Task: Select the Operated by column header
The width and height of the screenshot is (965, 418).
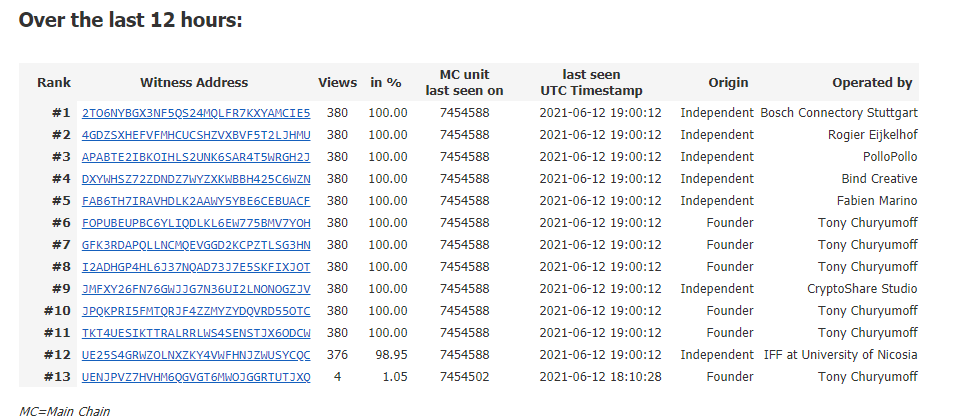Action: [x=872, y=82]
